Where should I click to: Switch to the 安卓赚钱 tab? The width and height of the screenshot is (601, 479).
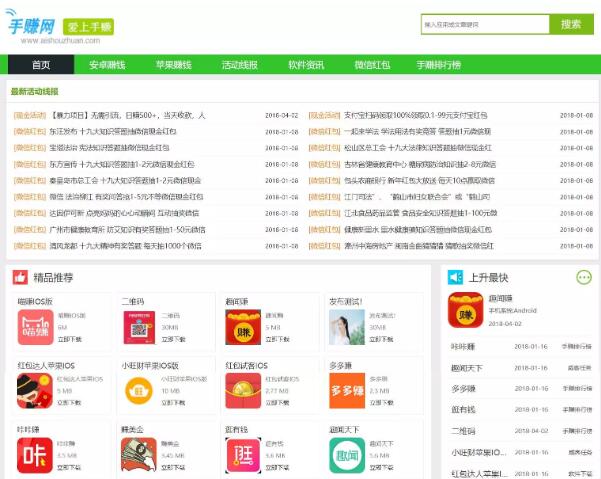point(107,65)
